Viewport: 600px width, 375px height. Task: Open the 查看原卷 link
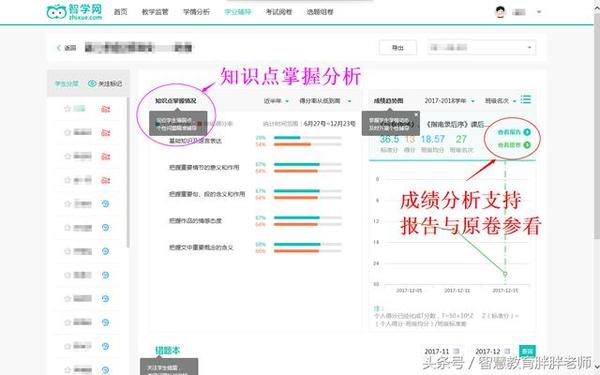(509, 145)
